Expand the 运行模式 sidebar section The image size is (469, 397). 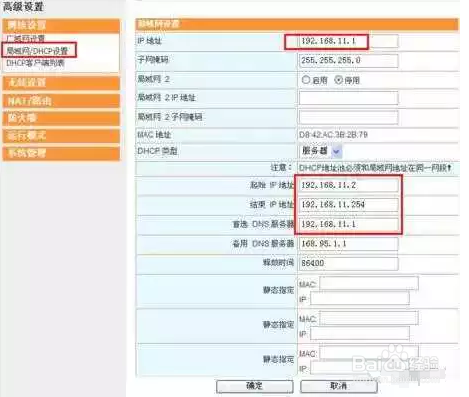(61, 136)
